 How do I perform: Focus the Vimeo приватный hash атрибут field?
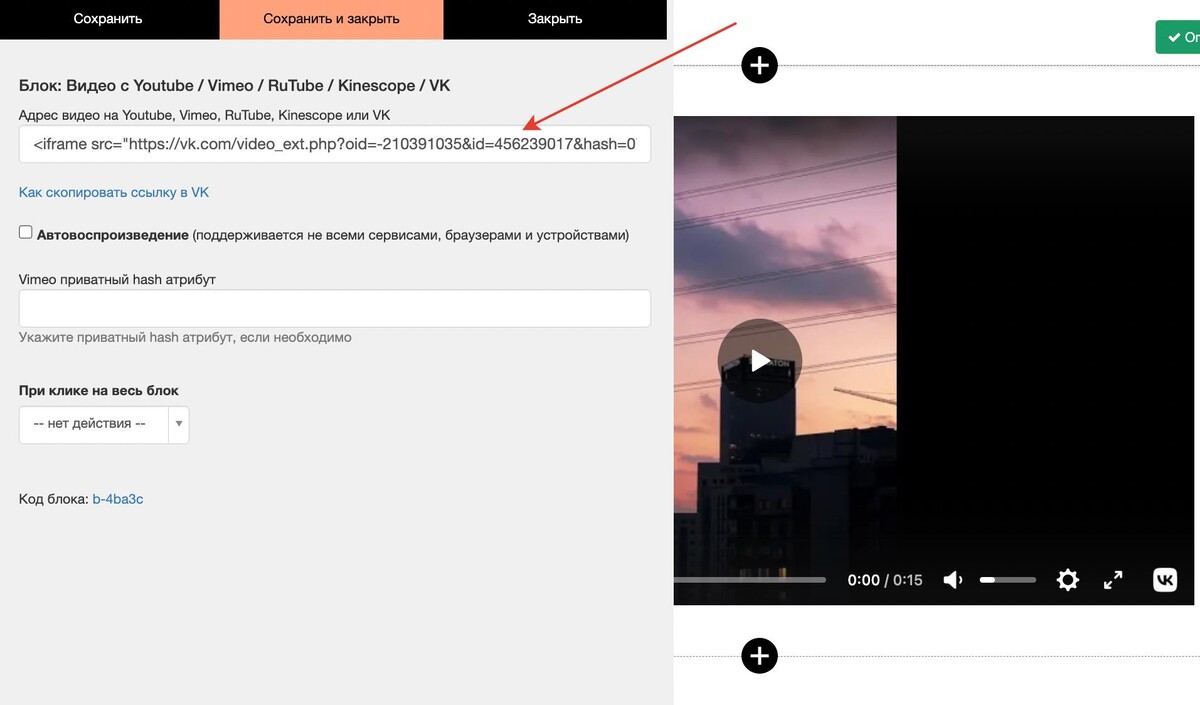(335, 308)
